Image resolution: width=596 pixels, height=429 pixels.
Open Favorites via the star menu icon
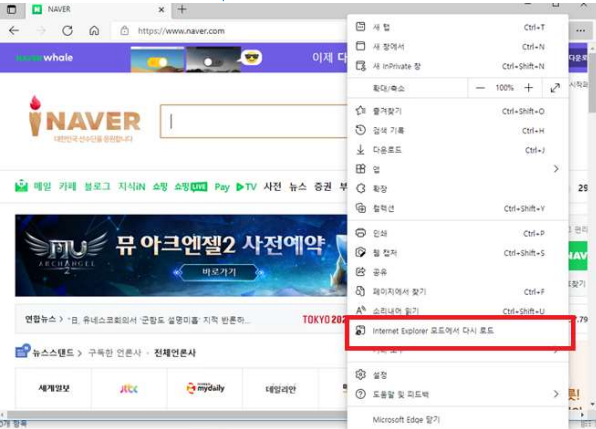tap(360, 111)
